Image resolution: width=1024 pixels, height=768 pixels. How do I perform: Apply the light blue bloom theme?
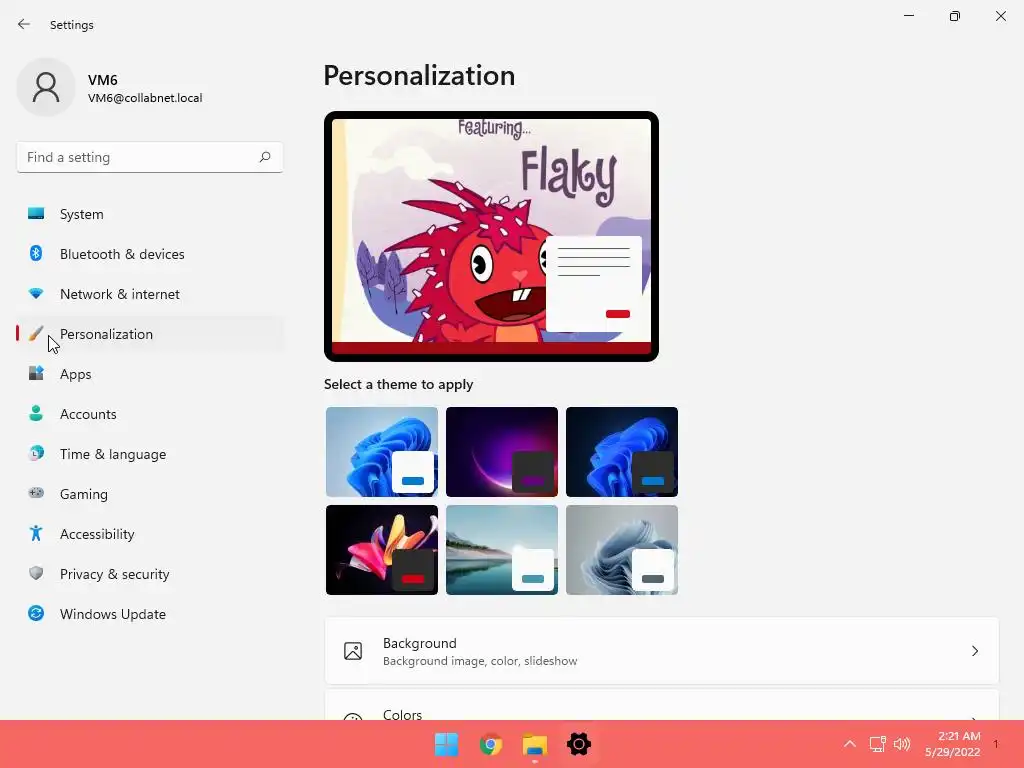click(x=382, y=452)
